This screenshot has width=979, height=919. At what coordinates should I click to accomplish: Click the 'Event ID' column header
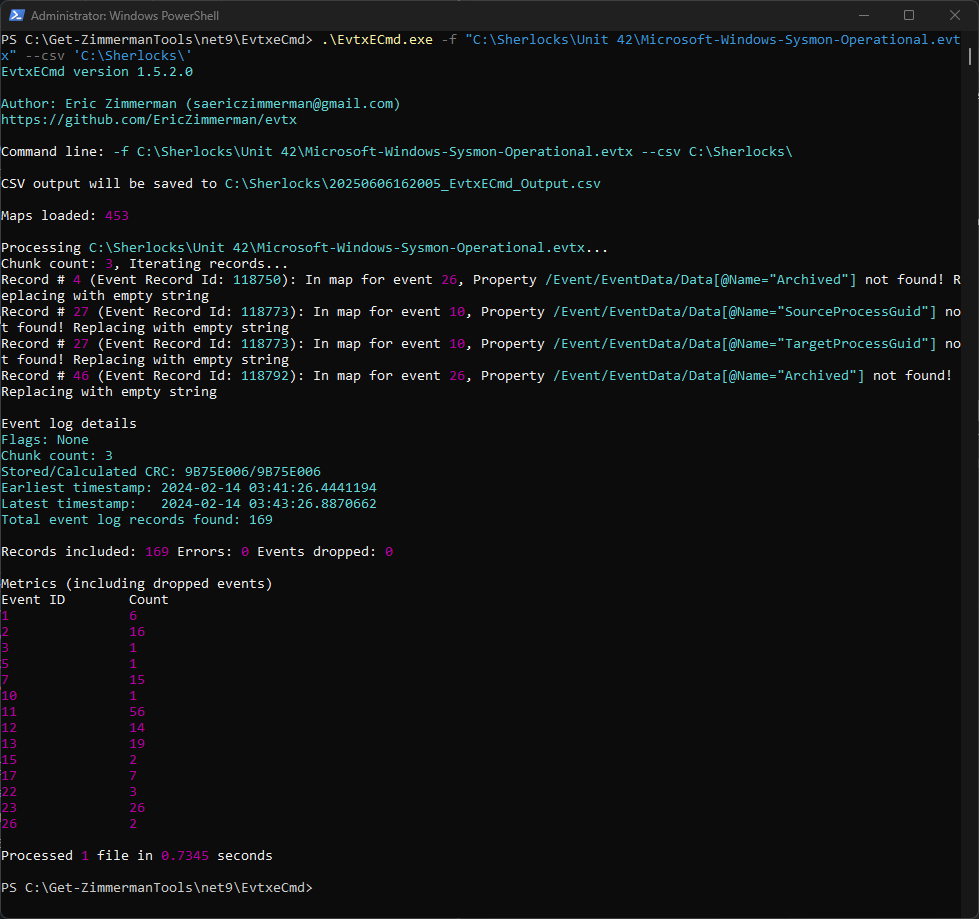tap(33, 599)
